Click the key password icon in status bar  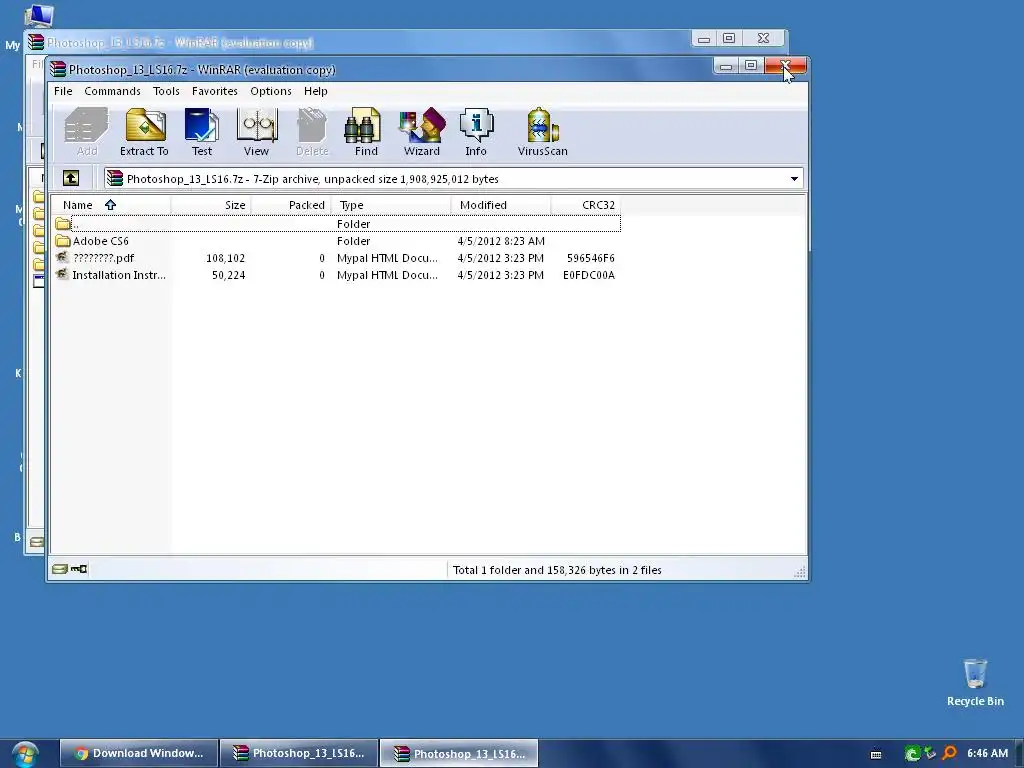(x=79, y=569)
